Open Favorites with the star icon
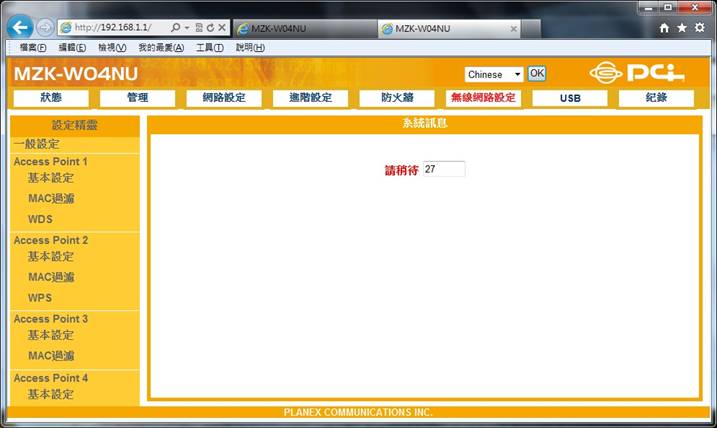 click(x=682, y=28)
